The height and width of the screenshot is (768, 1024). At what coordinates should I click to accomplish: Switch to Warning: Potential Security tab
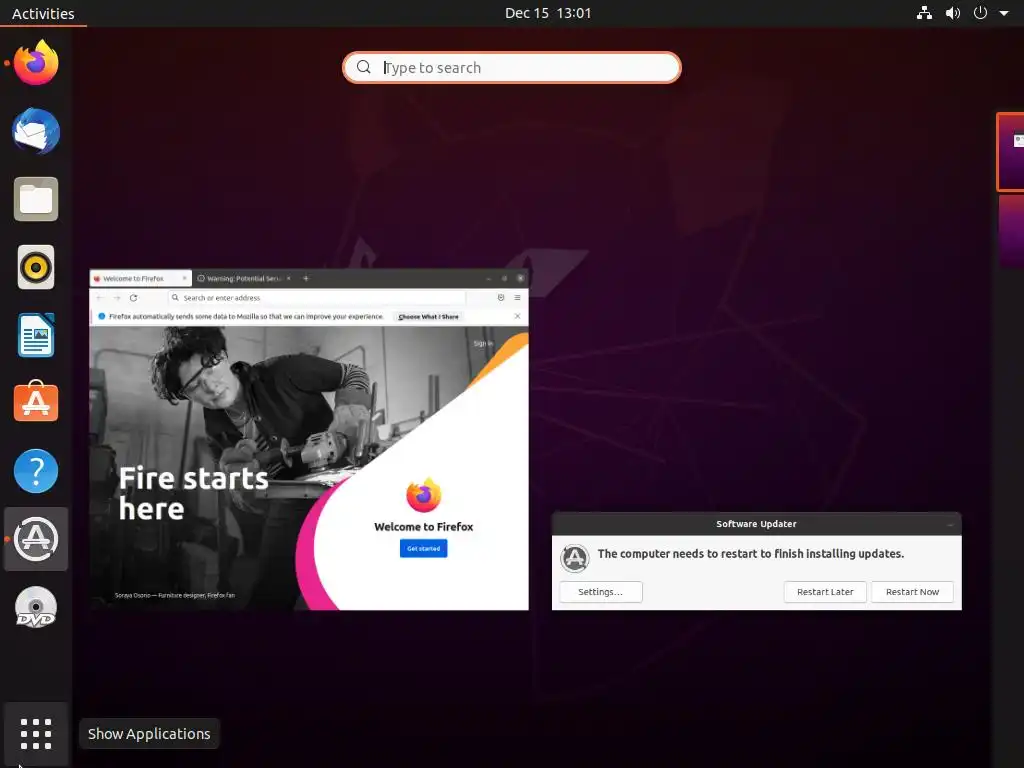[243, 278]
